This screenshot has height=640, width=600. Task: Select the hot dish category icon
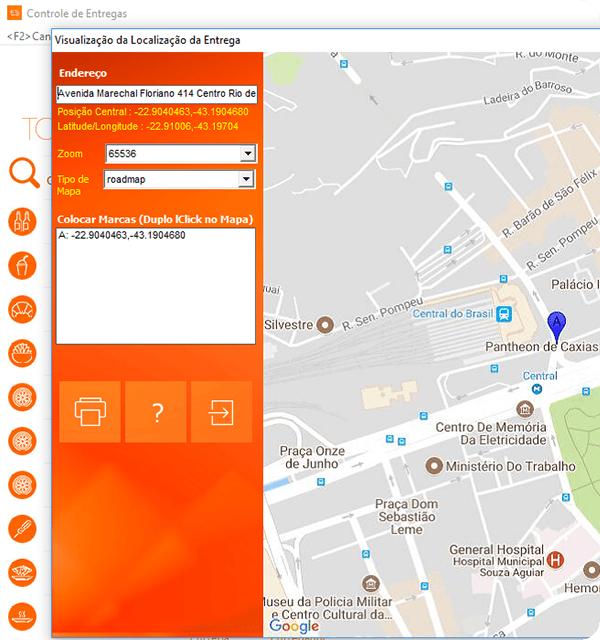click(x=22, y=616)
